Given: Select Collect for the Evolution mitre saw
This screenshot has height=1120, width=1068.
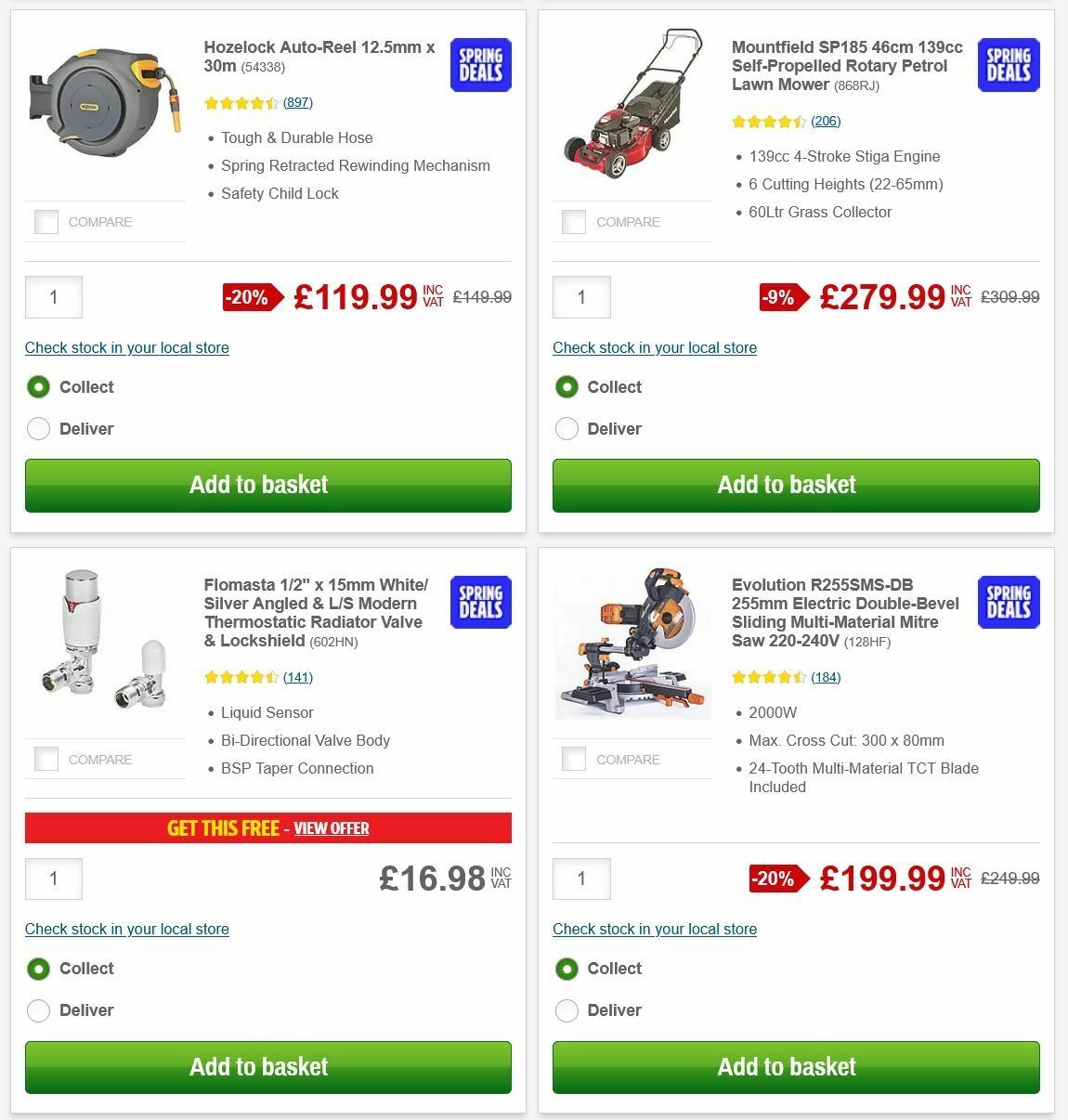Looking at the screenshot, I should [567, 969].
